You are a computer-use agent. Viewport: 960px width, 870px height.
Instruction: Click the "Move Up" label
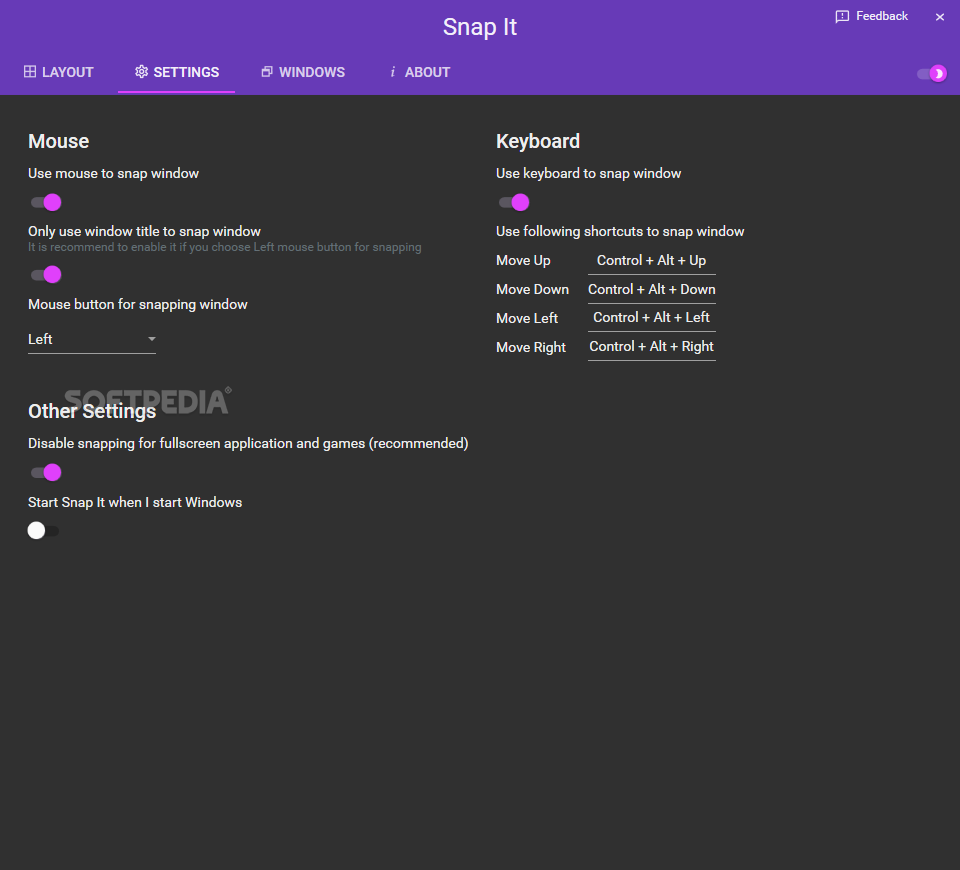click(x=523, y=261)
